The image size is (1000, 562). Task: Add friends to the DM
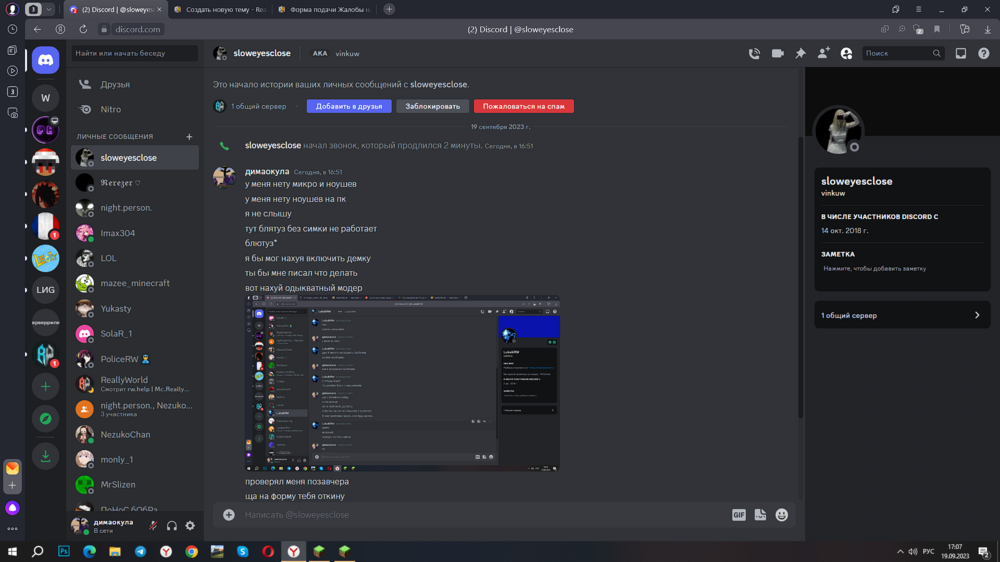(823, 54)
